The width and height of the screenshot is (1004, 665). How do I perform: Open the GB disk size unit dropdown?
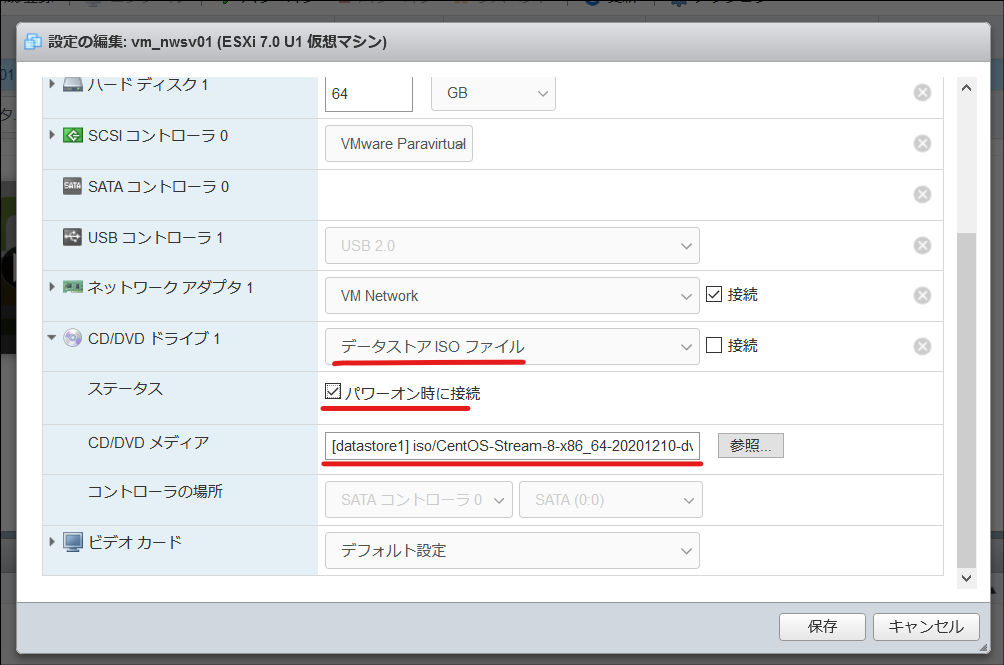click(x=493, y=93)
